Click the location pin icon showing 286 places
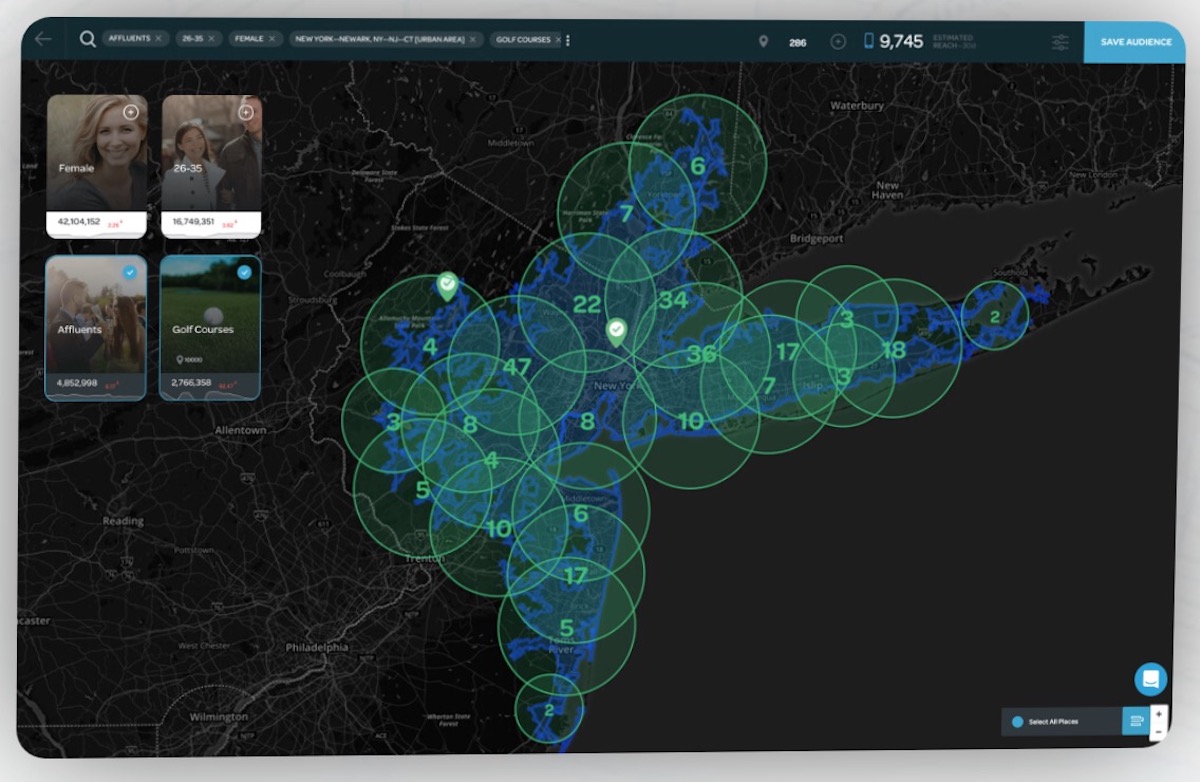The height and width of the screenshot is (782, 1200). tap(765, 42)
